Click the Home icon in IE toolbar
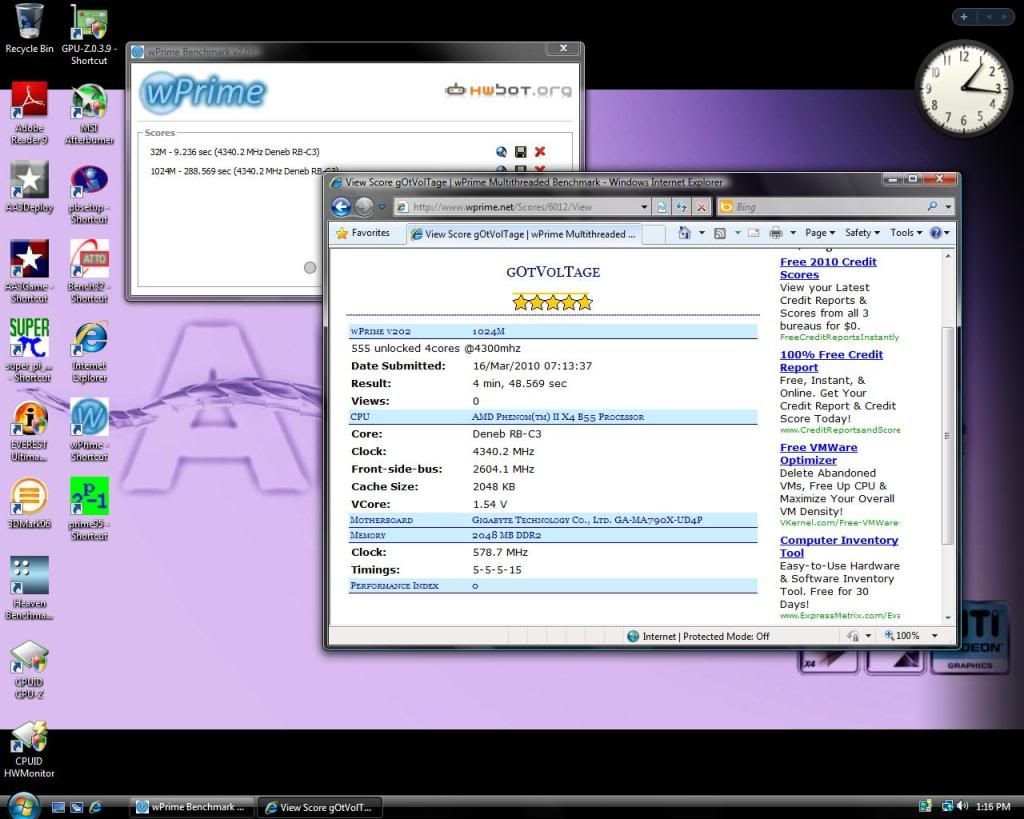The width and height of the screenshot is (1024, 819). click(685, 233)
